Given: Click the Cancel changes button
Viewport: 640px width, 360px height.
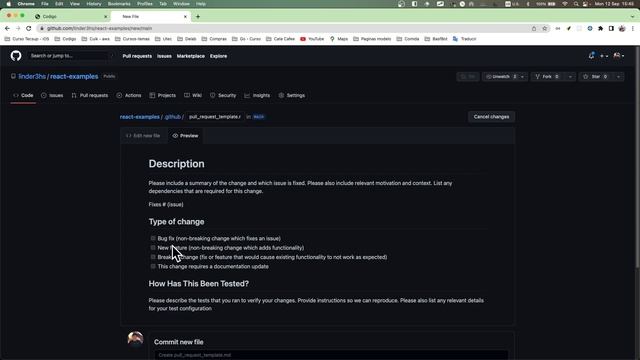Looking at the screenshot, I should 491,117.
